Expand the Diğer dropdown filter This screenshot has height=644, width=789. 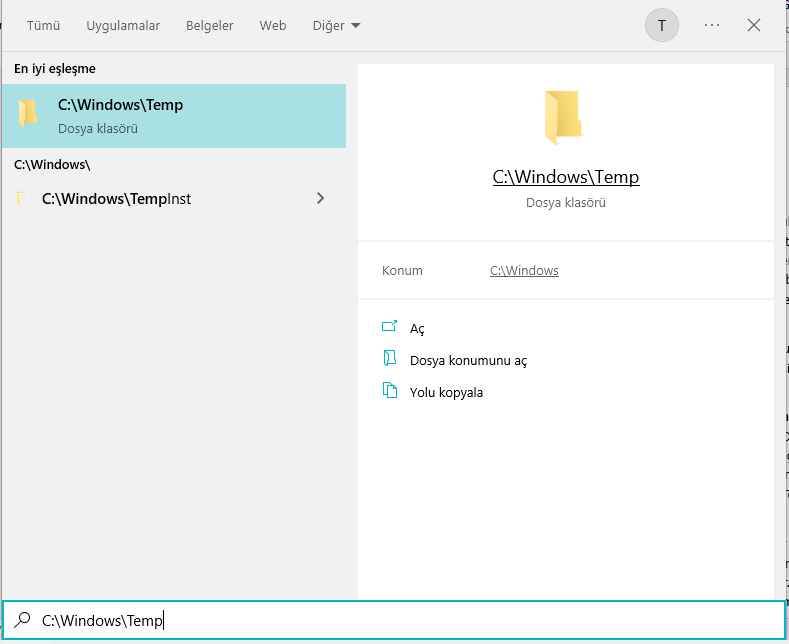click(x=336, y=26)
